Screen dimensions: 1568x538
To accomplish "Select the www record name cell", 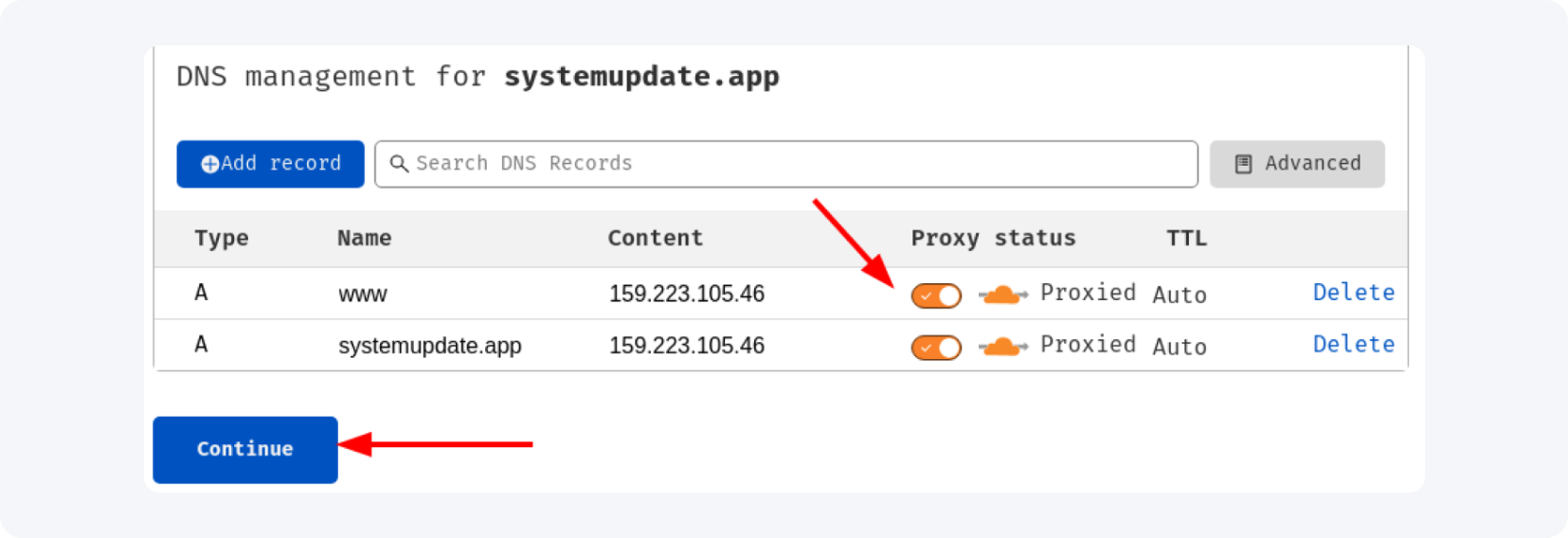I will tap(363, 295).
